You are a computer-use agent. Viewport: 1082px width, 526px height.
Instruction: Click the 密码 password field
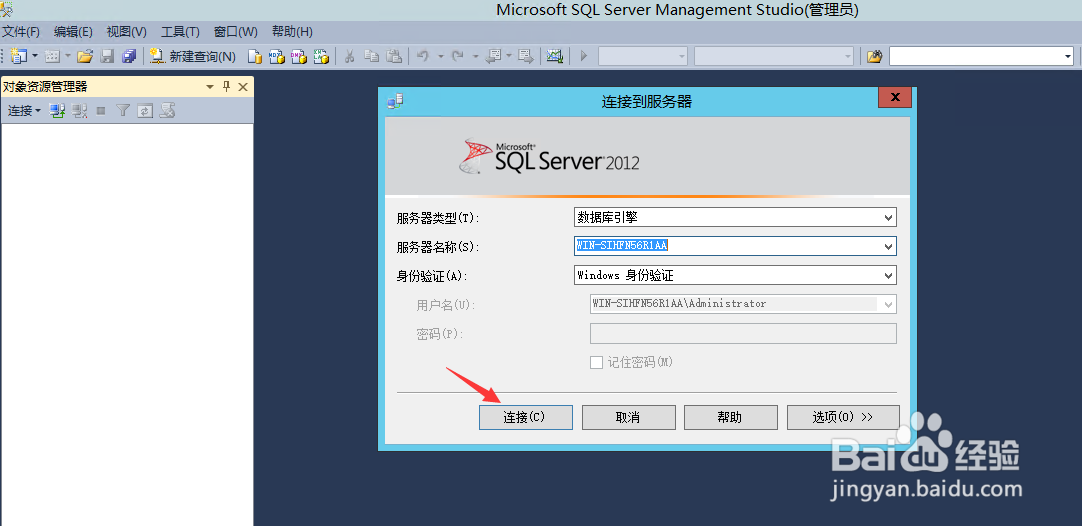(743, 333)
